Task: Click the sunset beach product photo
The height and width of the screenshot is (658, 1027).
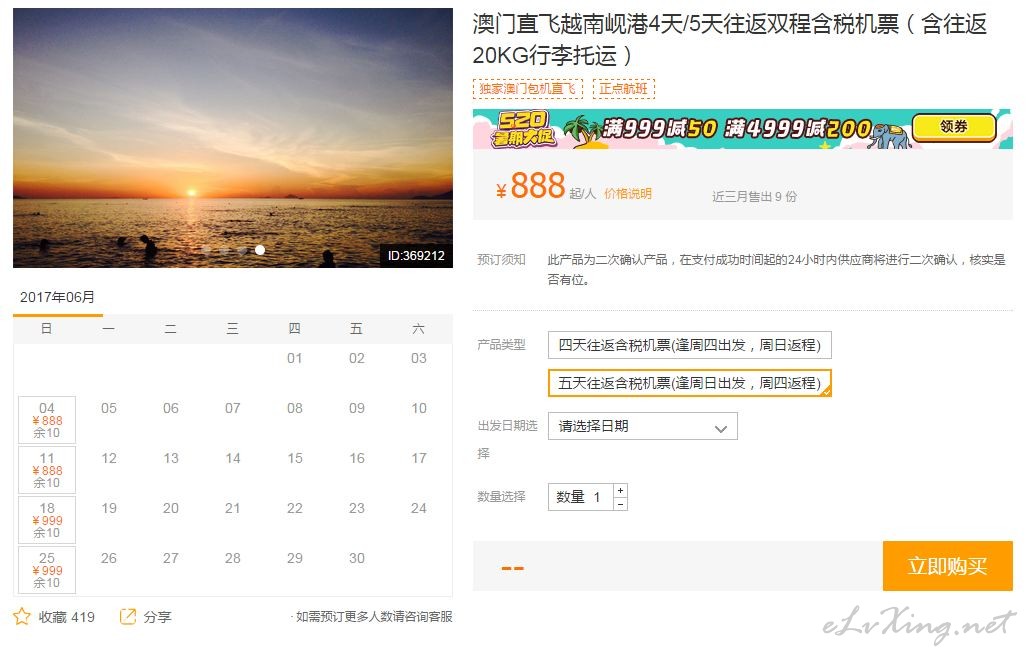Action: pyautogui.click(x=233, y=137)
